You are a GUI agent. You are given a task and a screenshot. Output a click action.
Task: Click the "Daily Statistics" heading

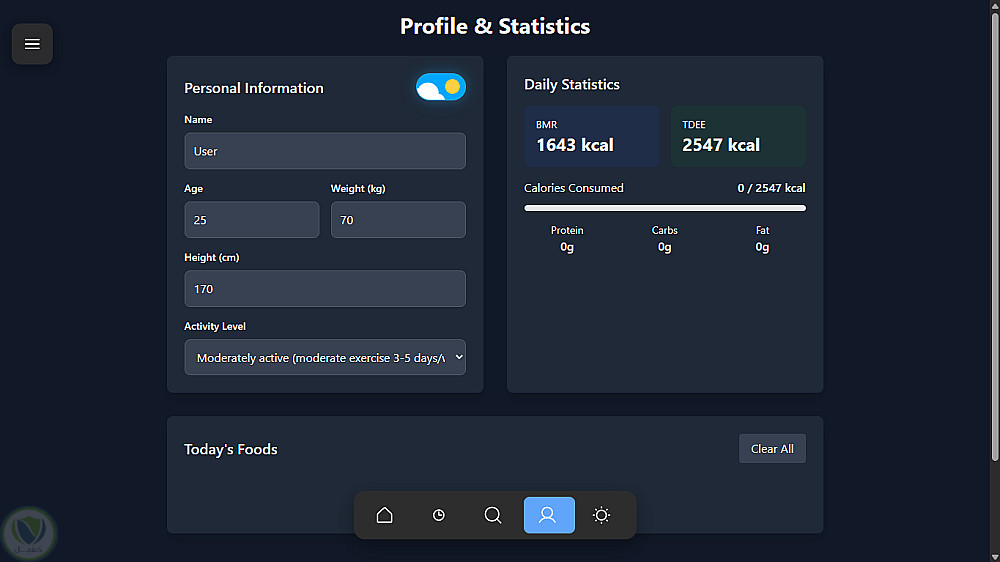571,85
